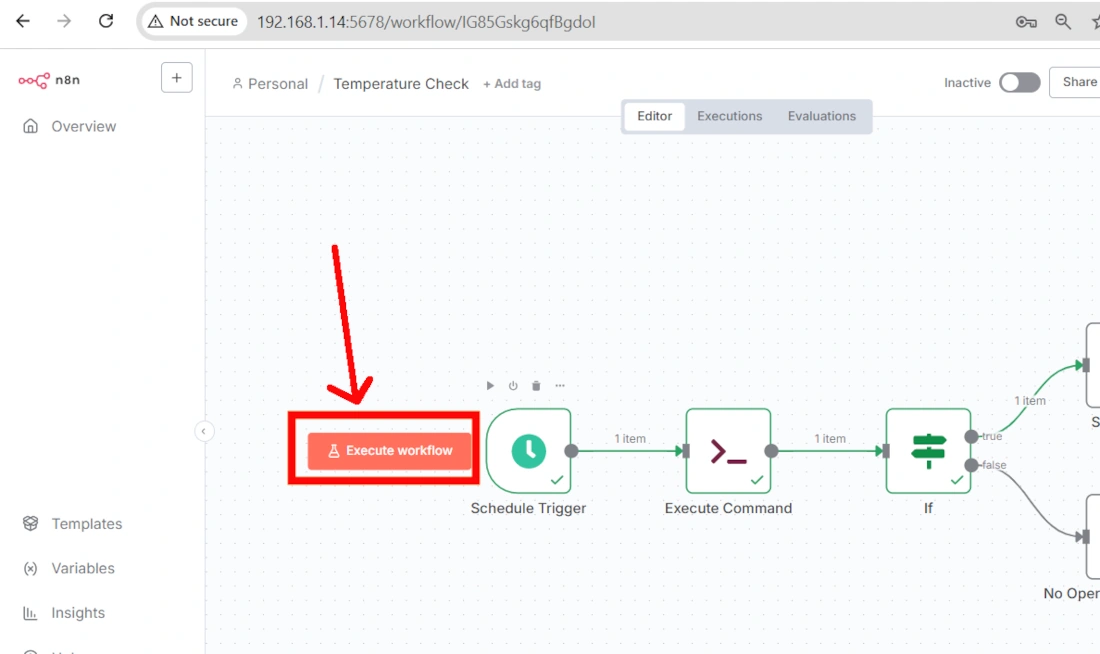Viewport: 1100px width, 654px height.
Task: Open the Evaluations tab
Action: pos(821,116)
